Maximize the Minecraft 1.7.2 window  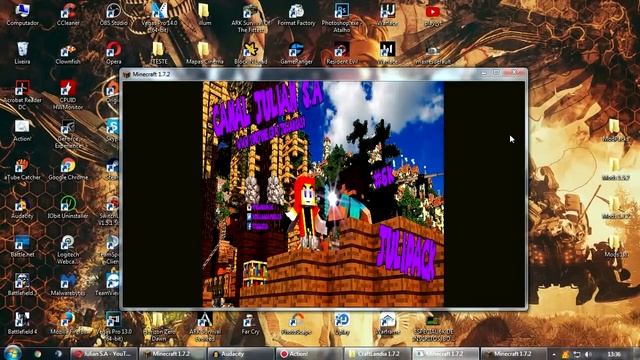pos(496,72)
